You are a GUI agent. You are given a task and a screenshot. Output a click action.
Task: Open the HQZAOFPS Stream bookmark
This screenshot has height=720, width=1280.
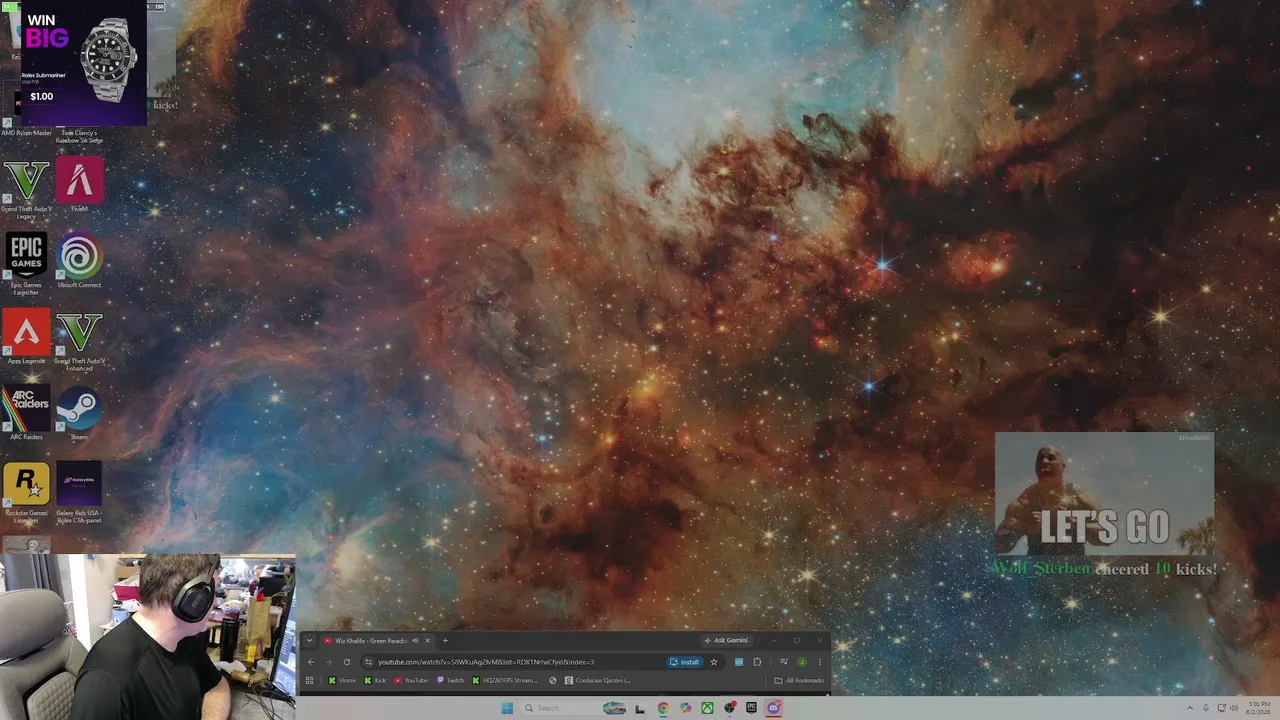coord(505,681)
